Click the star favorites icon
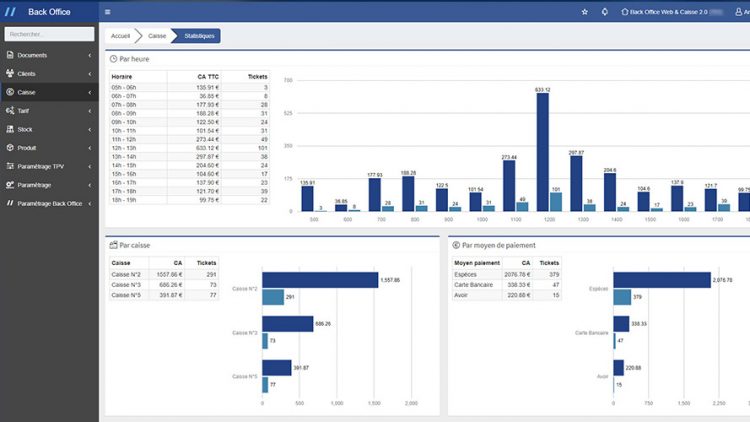 coord(585,12)
